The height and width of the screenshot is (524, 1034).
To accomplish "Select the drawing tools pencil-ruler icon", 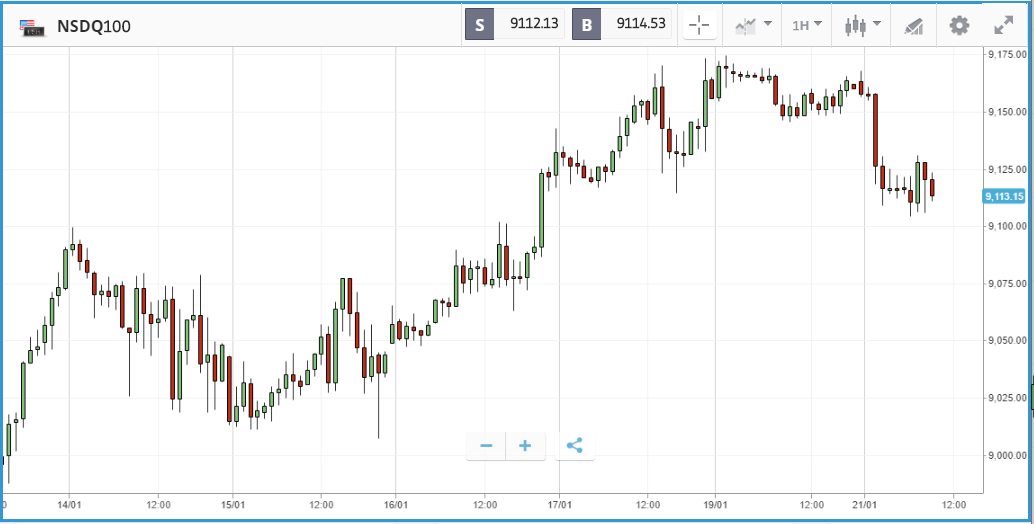I will 913,26.
